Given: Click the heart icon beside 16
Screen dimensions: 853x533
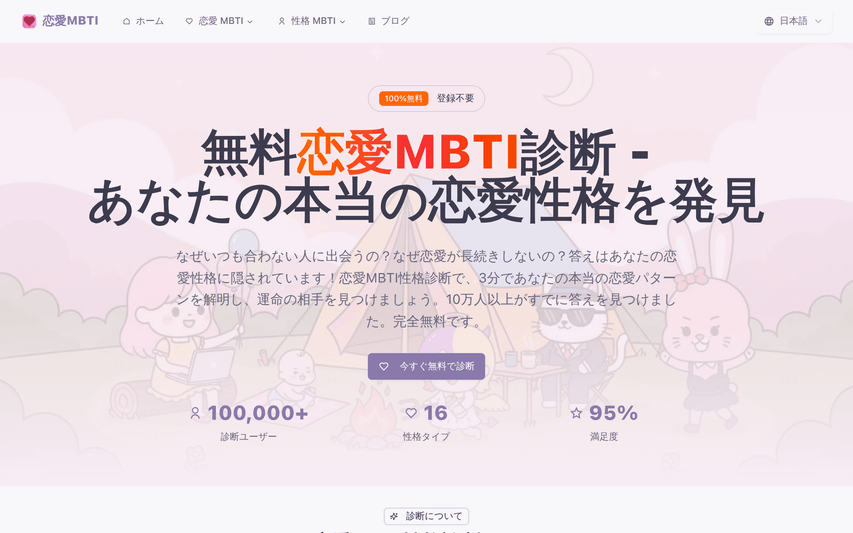Looking at the screenshot, I should click(411, 413).
